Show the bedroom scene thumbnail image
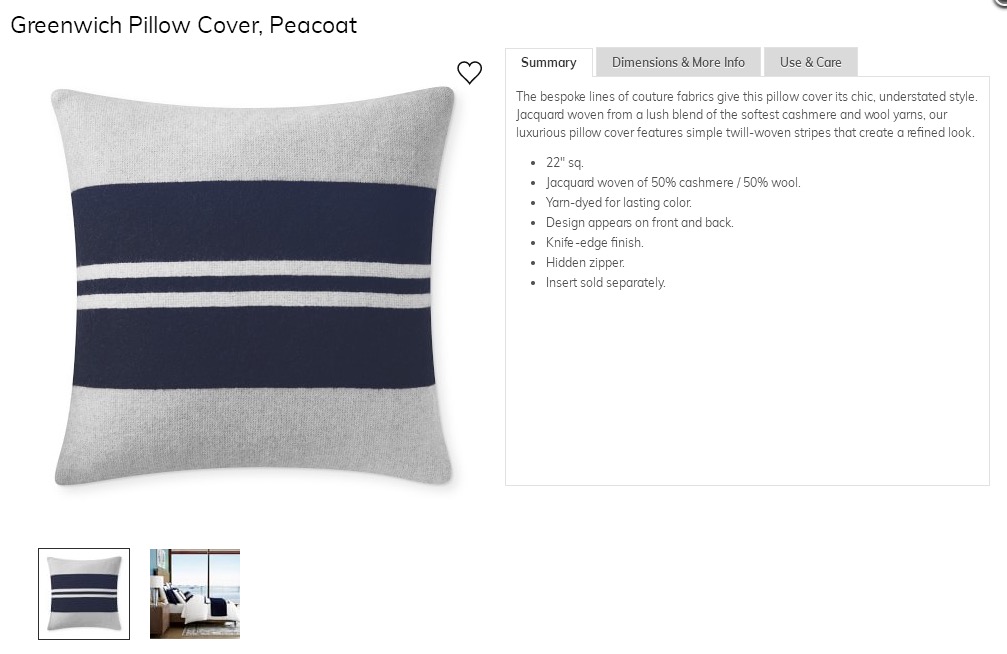 [195, 594]
